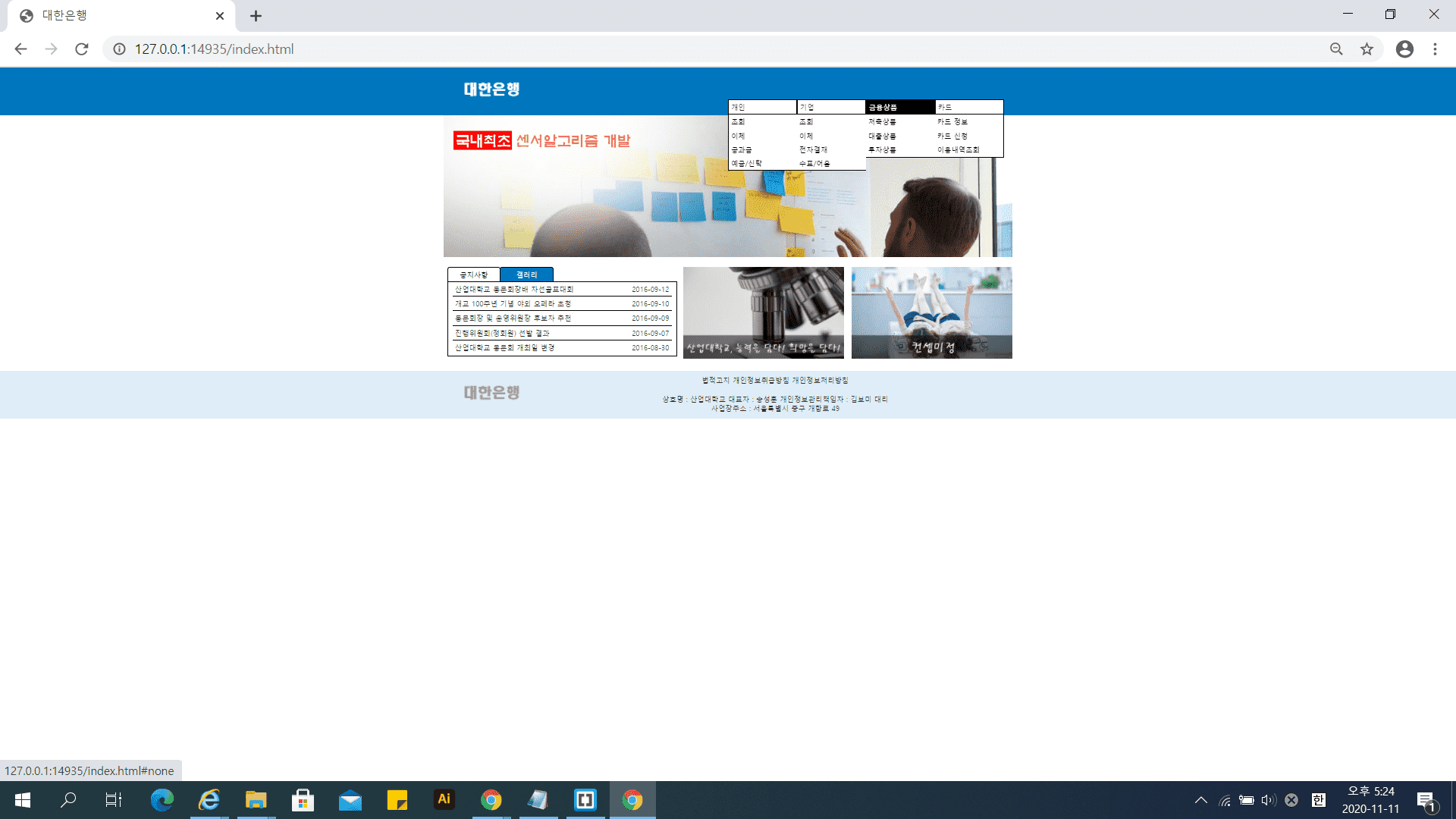Image resolution: width=1456 pixels, height=819 pixels.
Task: Reload the page with the refresh icon
Action: (x=82, y=49)
